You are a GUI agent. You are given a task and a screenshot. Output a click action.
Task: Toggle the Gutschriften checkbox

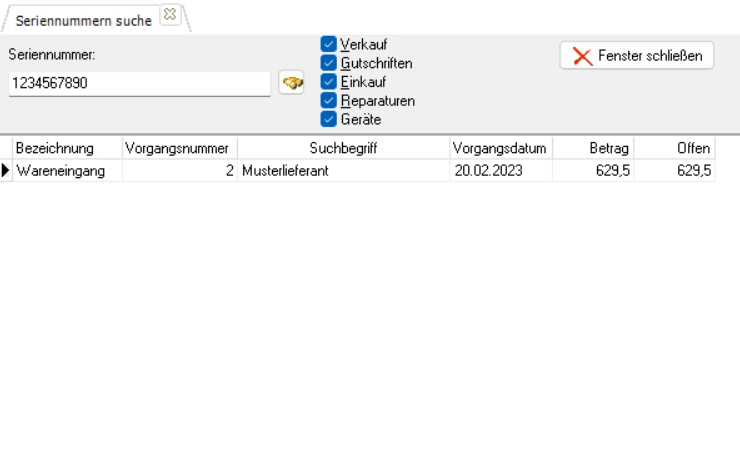tap(328, 63)
